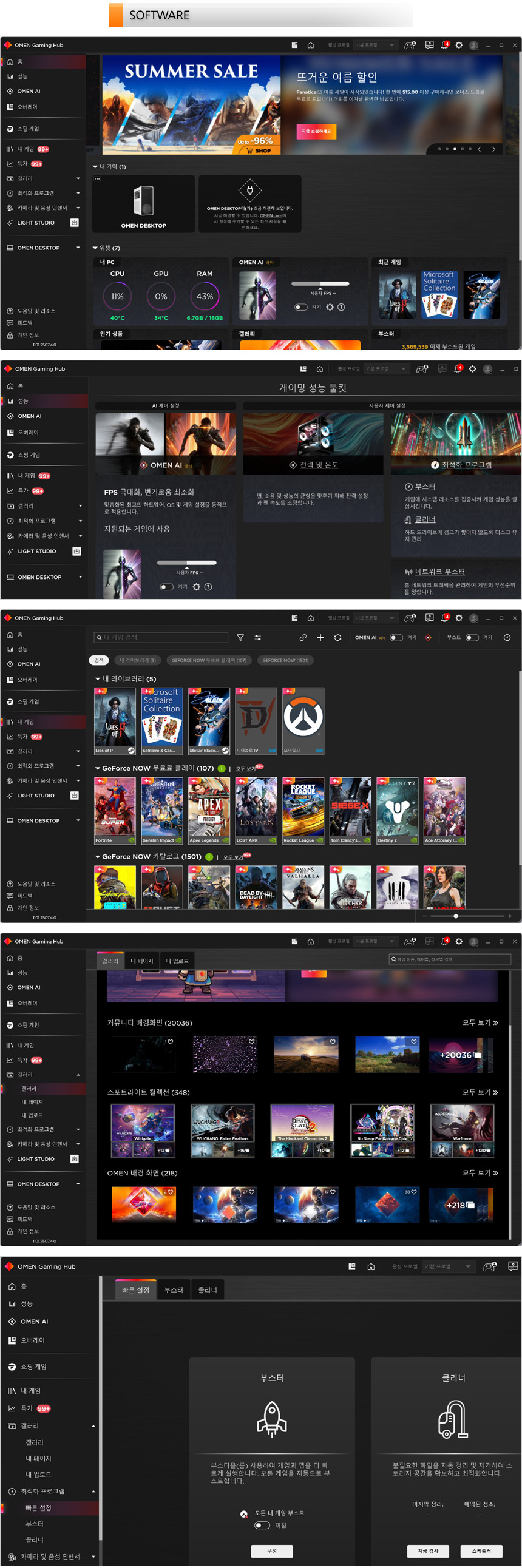Select the GEFORCE NOW (1501) filter tab

(x=285, y=660)
